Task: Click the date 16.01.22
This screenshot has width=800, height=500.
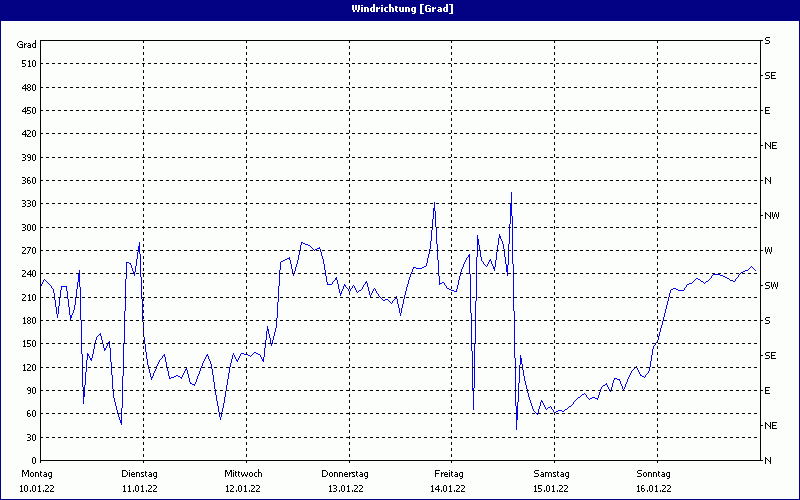Action: [x=653, y=489]
